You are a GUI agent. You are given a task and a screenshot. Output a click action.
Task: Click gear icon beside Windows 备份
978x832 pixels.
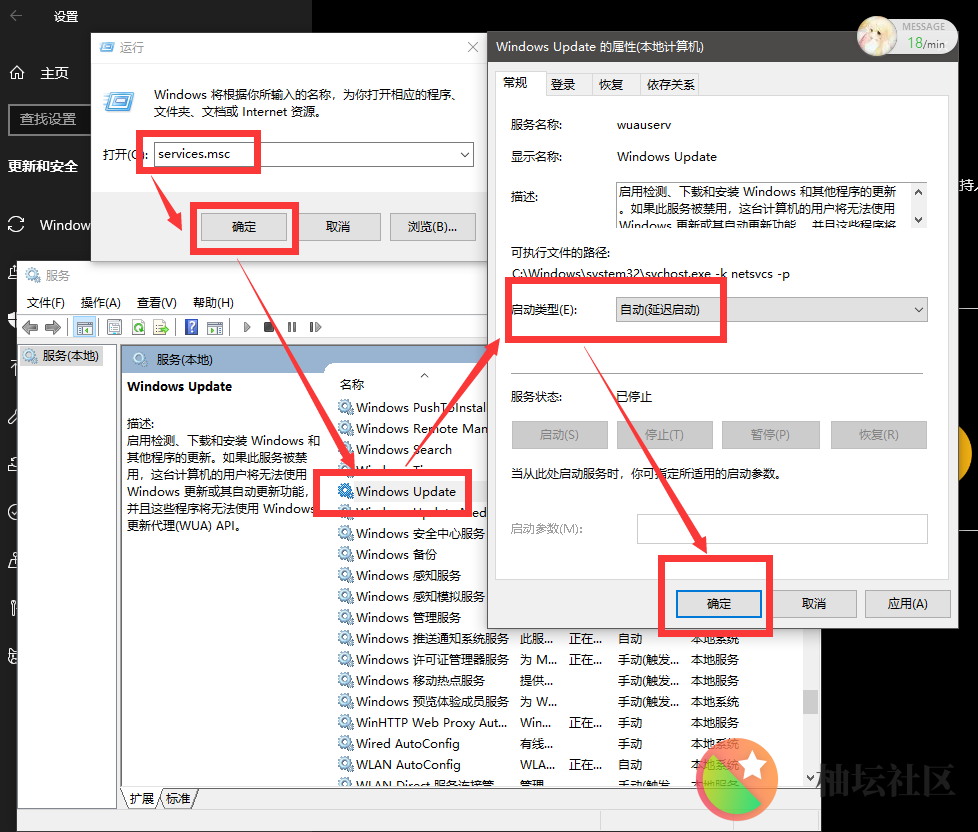point(346,554)
